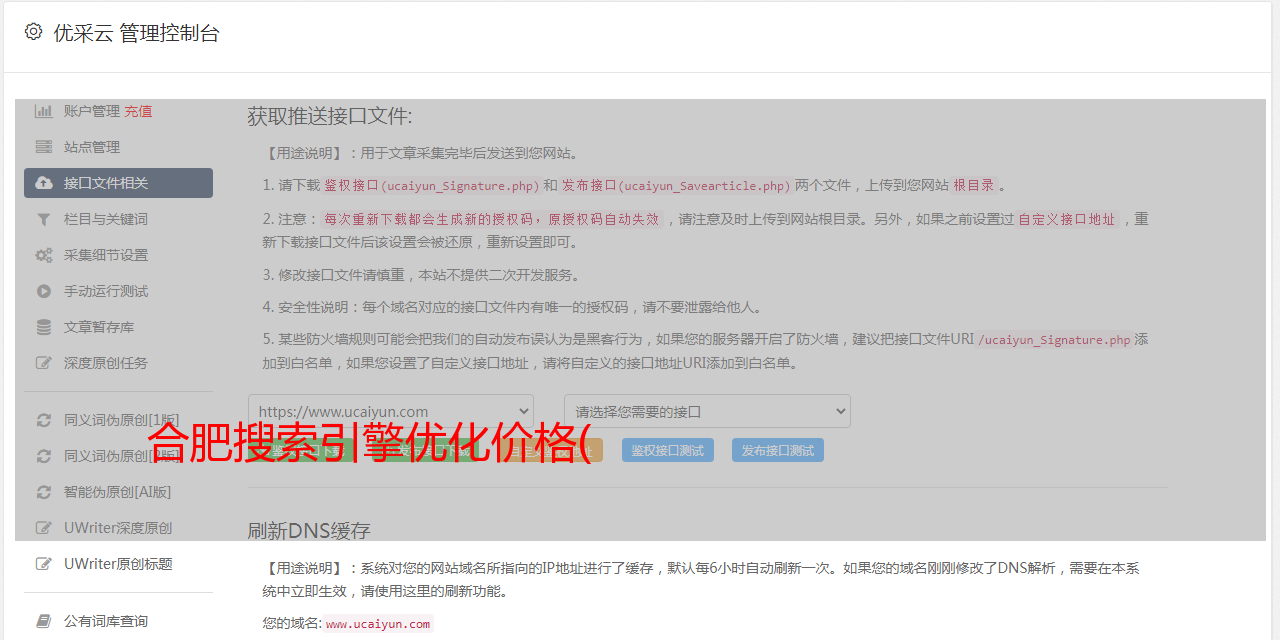The image size is (1280, 640).
Task: Click the play icon for 手动运行测试
Action: pos(44,291)
